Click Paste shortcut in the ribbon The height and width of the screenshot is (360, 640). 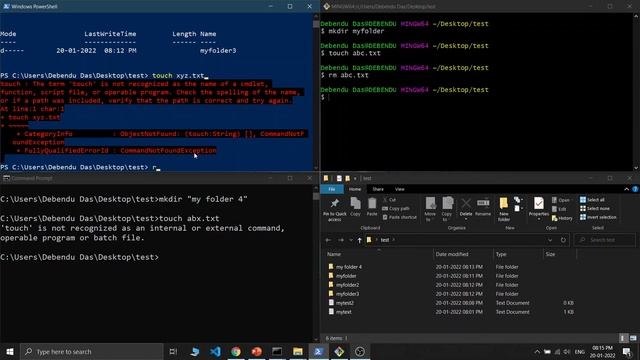[x=399, y=217]
